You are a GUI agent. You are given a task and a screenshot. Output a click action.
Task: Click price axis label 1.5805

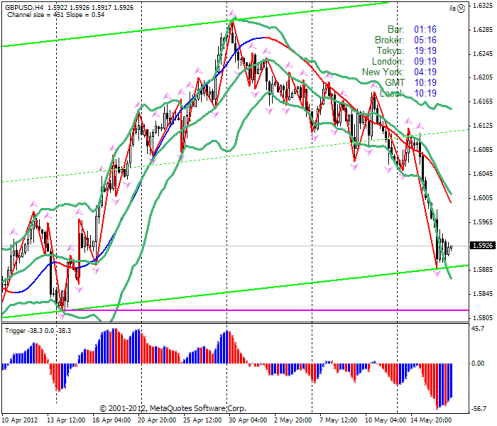pyautogui.click(x=483, y=318)
